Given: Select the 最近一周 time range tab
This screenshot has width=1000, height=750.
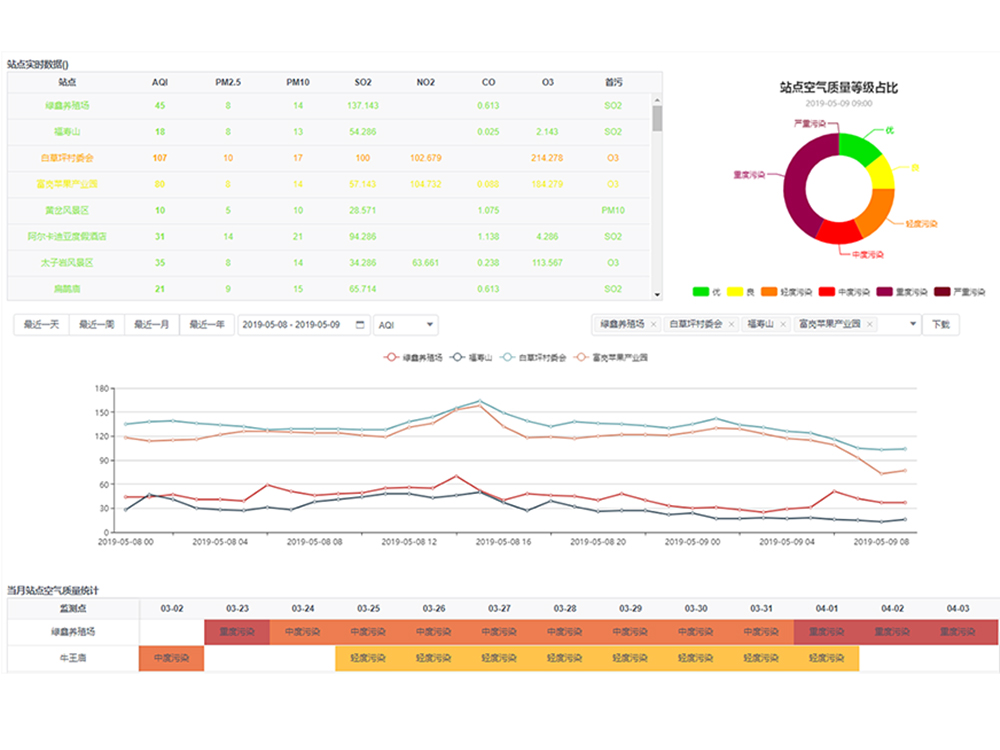Looking at the screenshot, I should point(97,325).
